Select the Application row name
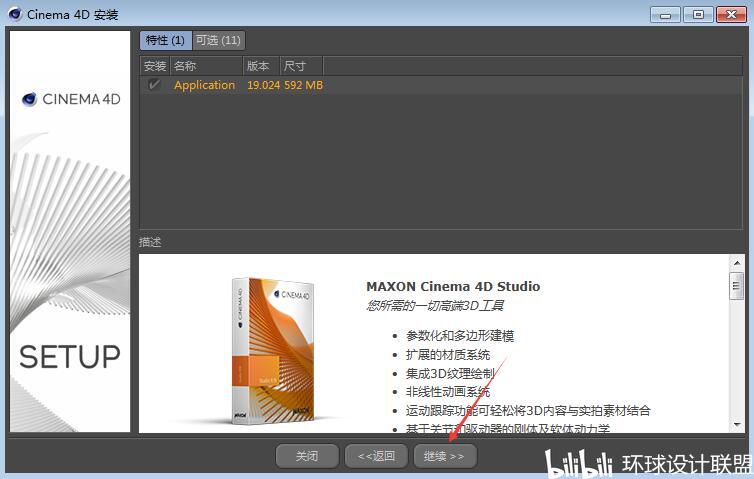 [204, 85]
